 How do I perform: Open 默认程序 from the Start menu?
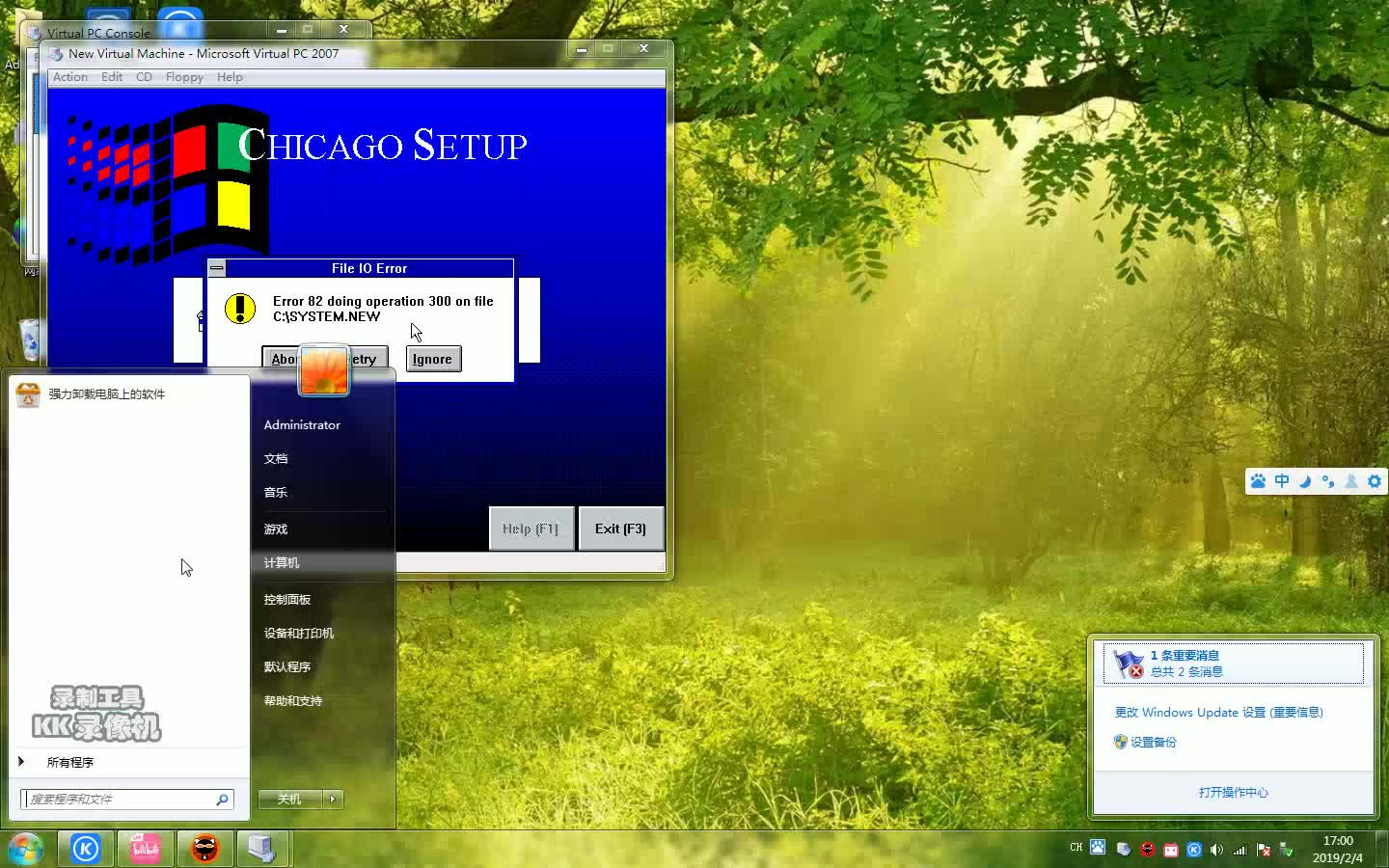pyautogui.click(x=287, y=667)
